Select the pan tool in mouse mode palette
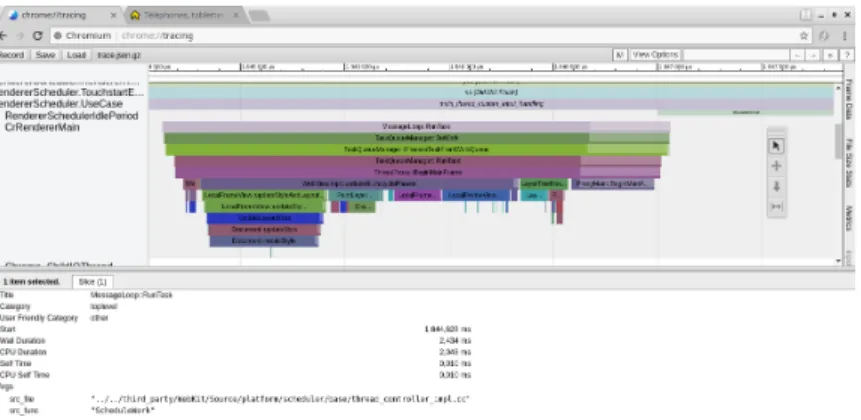Screen dimensions: 861x420 click(776, 166)
